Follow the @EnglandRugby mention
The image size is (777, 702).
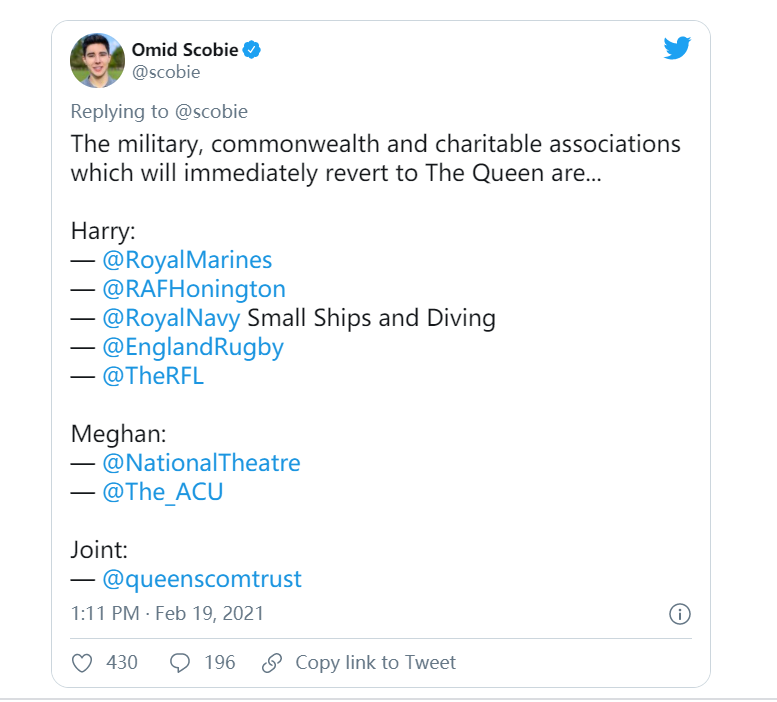tap(193, 347)
